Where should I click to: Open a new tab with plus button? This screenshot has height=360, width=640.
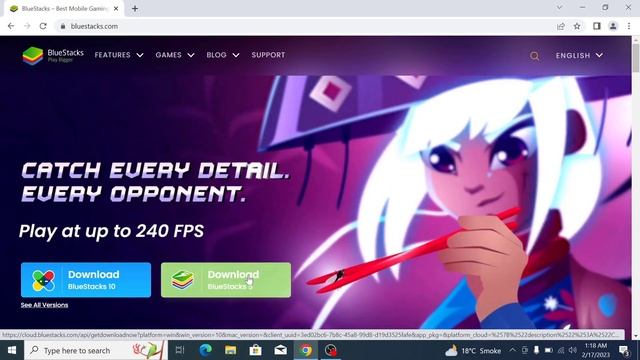point(135,8)
